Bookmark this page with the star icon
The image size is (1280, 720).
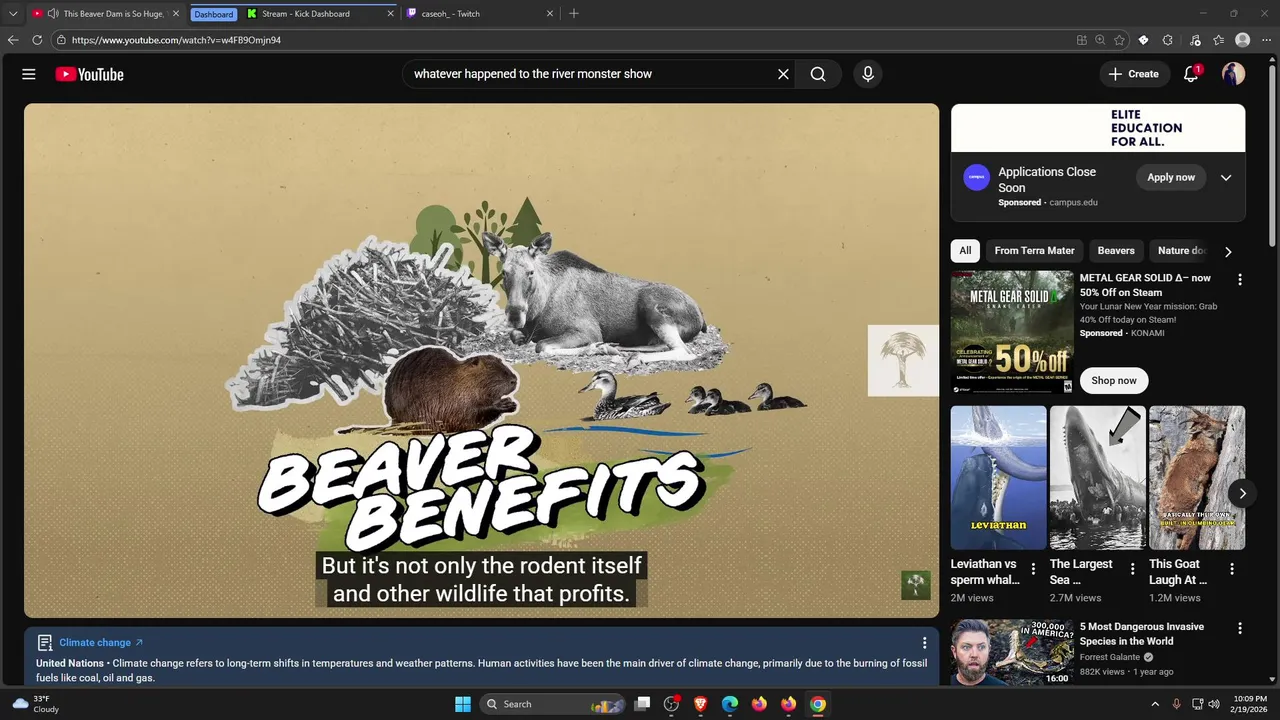pos(1119,40)
